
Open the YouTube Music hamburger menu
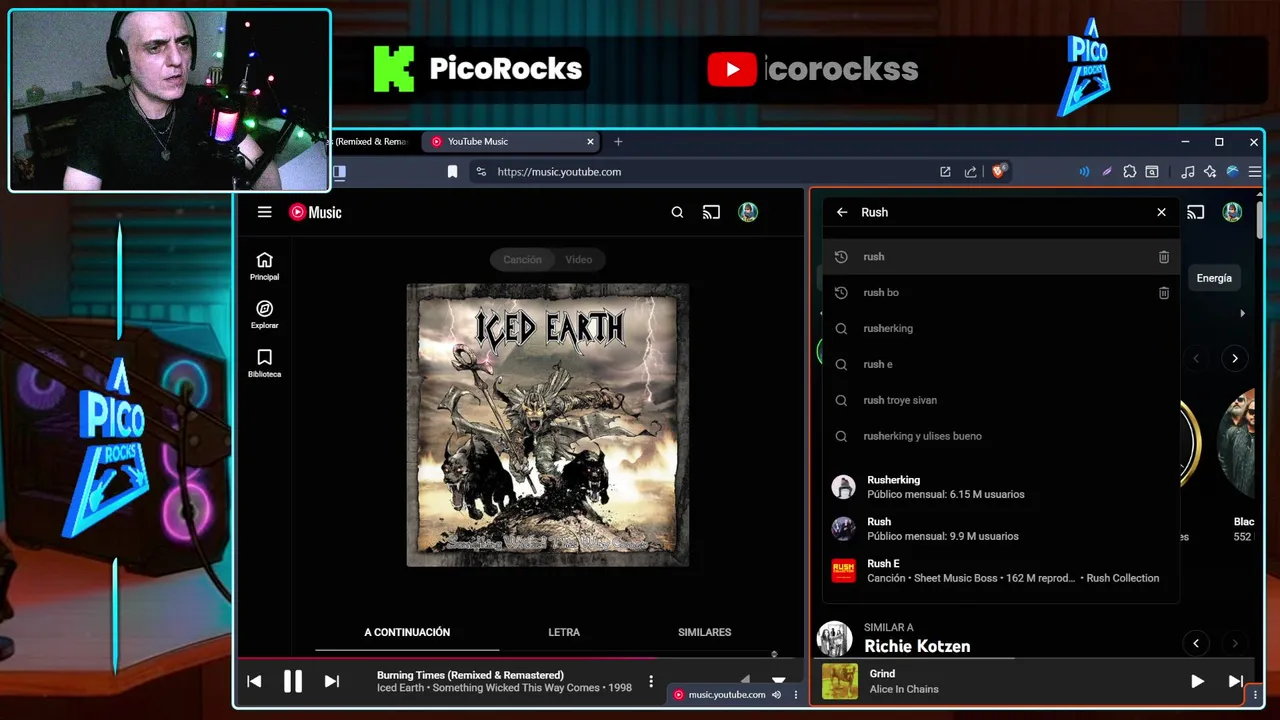pos(264,212)
